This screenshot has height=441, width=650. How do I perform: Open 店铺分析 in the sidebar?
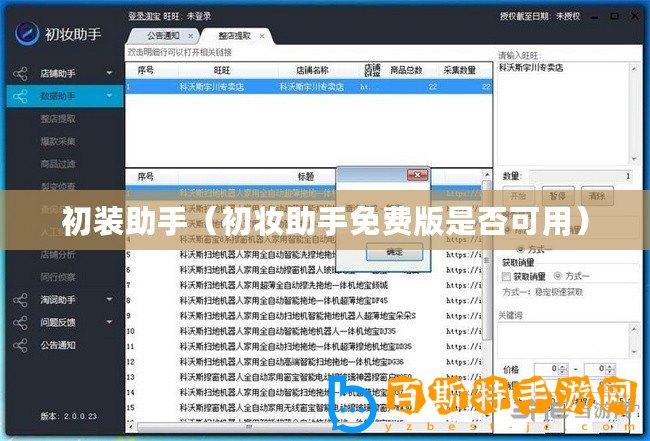point(58,254)
